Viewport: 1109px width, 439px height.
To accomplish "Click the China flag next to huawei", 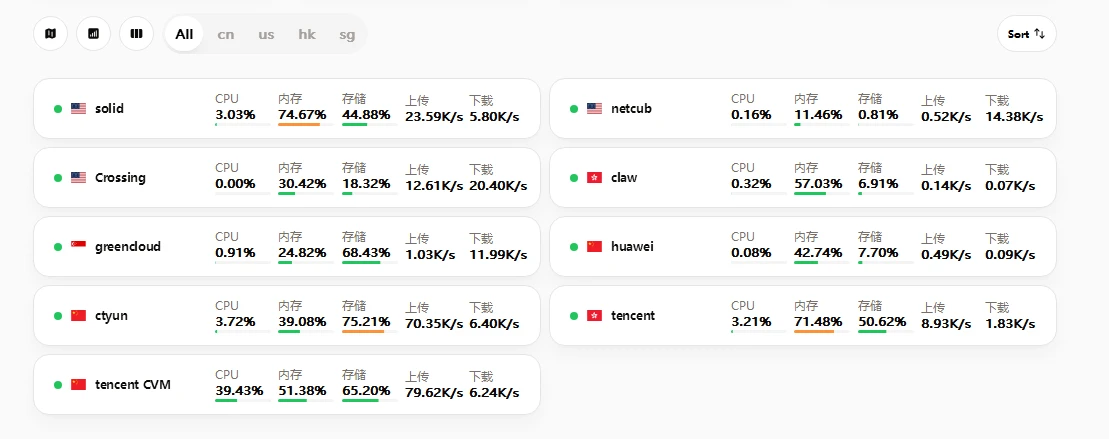I will (x=594, y=247).
